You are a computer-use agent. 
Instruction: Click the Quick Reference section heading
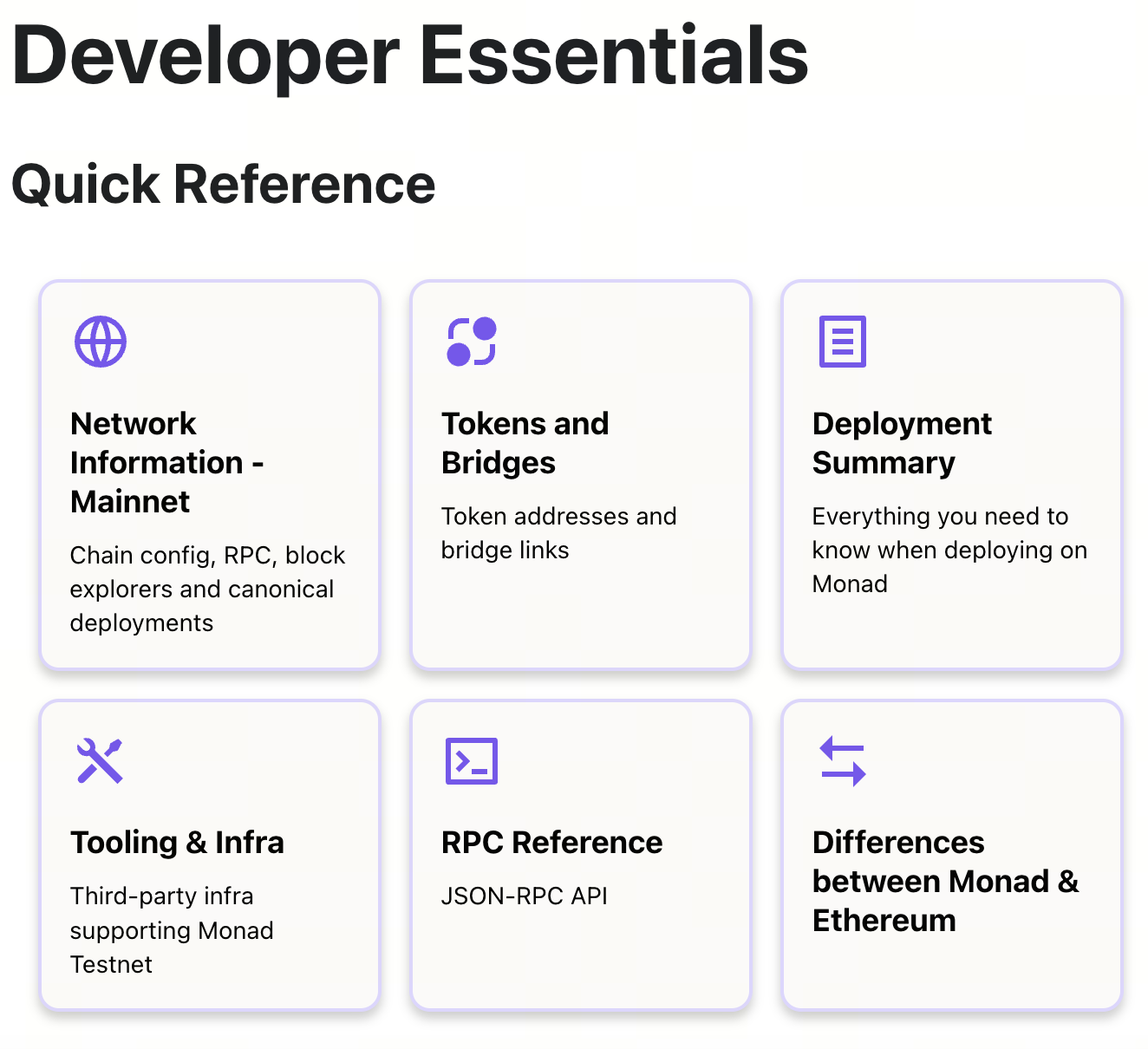[x=225, y=184]
